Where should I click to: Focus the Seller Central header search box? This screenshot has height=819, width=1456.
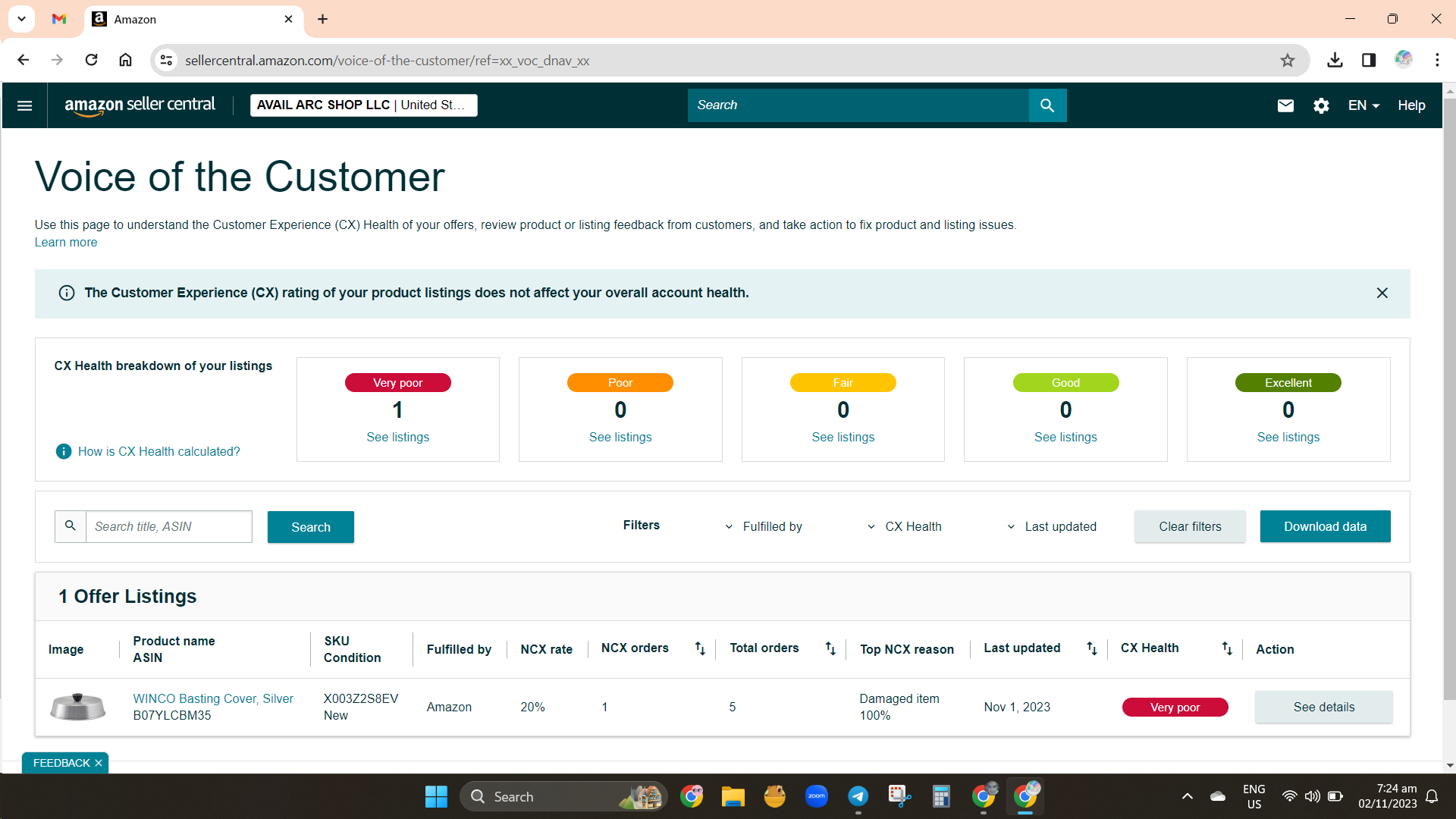(858, 105)
